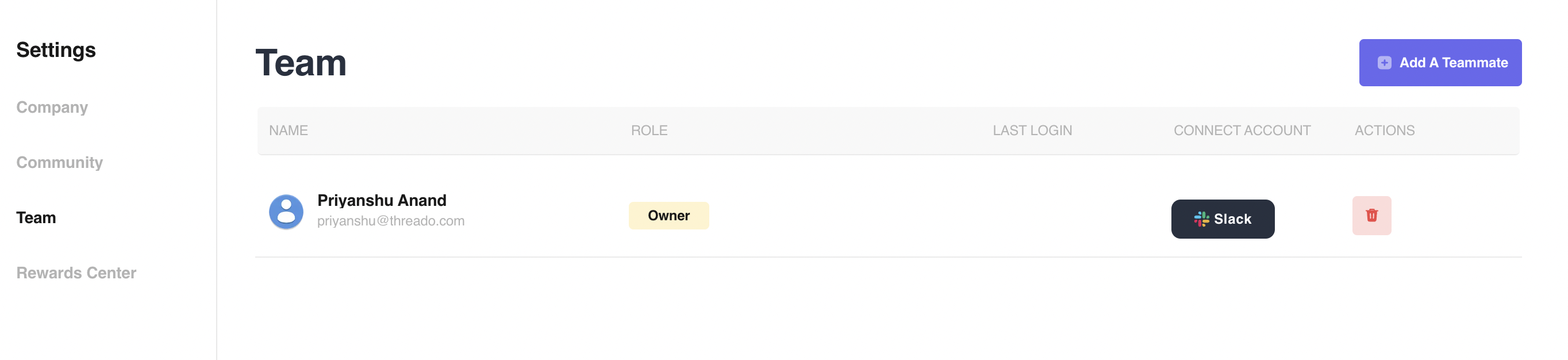Click the CONNECT ACCOUNT column header
The width and height of the screenshot is (1568, 360).
tap(1242, 131)
